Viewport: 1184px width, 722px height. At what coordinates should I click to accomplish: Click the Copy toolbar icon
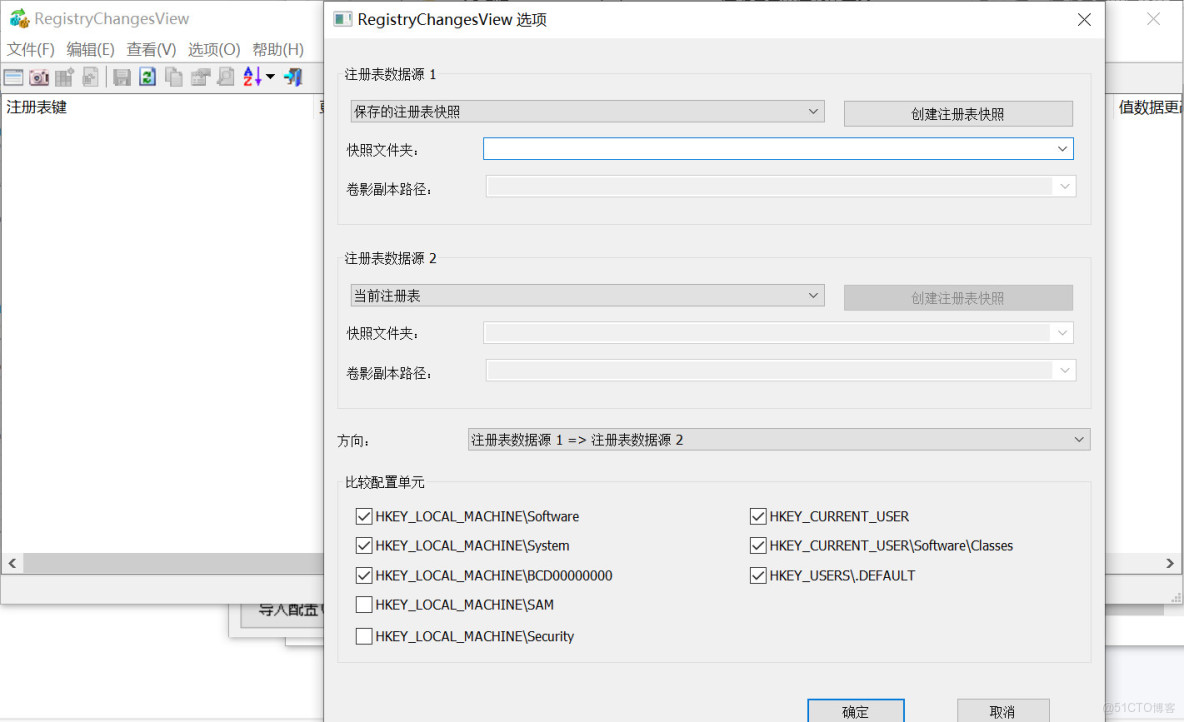pyautogui.click(x=171, y=77)
